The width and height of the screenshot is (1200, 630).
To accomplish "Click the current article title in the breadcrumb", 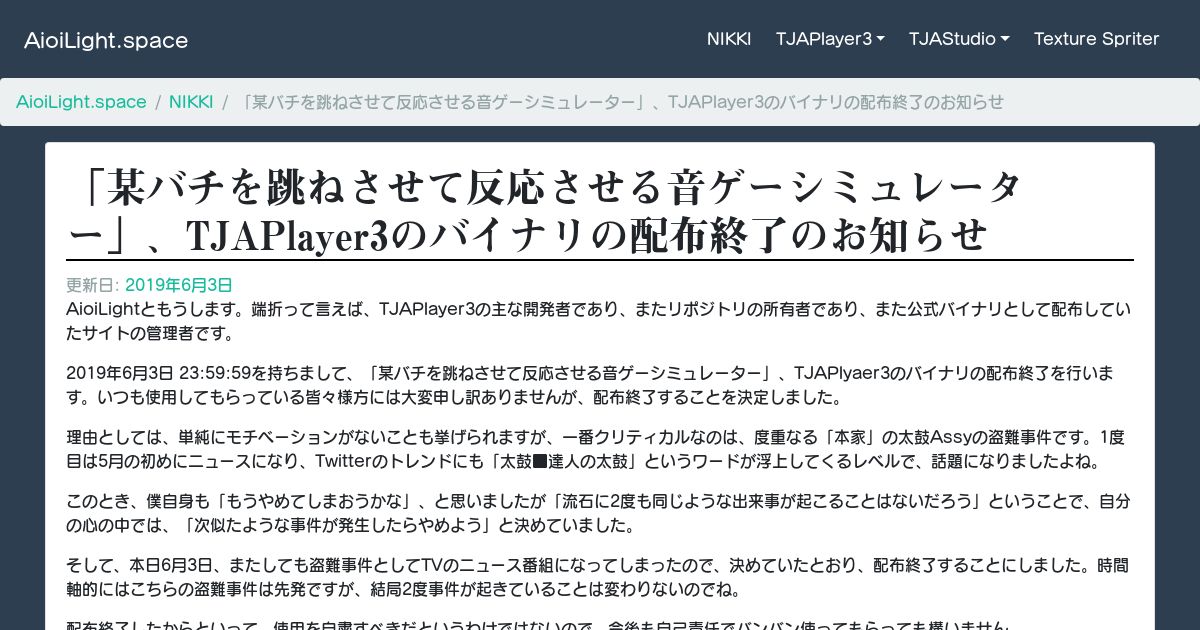I will [x=620, y=102].
